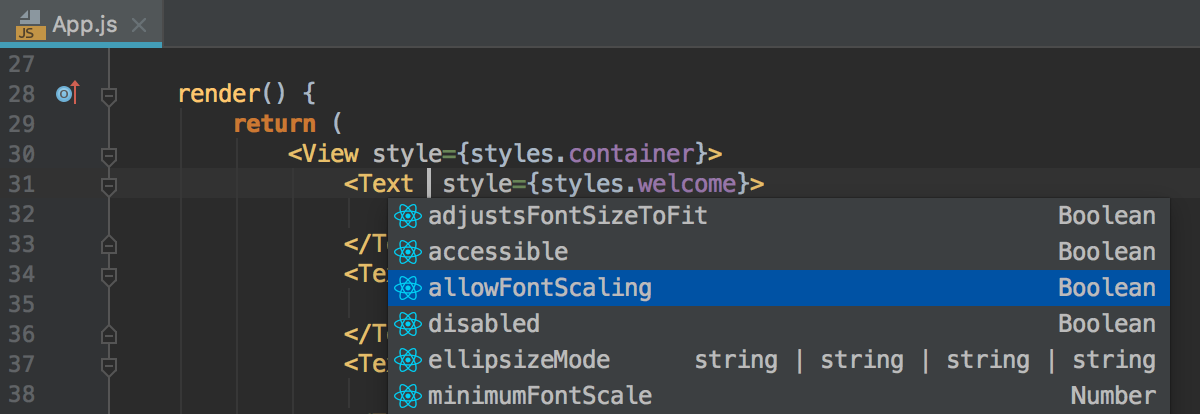The width and height of the screenshot is (1200, 414).
Task: Click styles.container in the View tag
Action: coord(583,154)
